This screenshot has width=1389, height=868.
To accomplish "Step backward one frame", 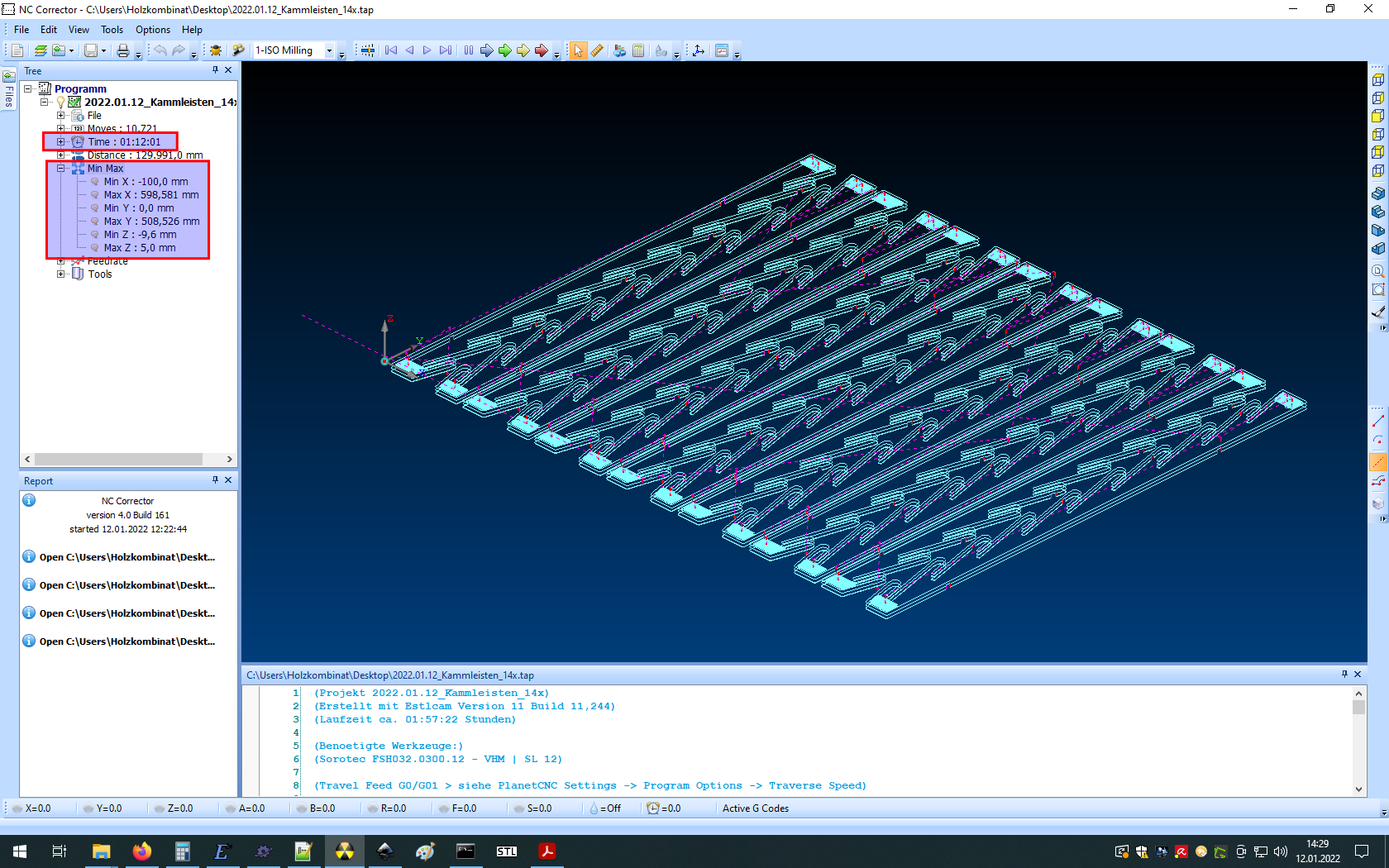I will (x=409, y=50).
